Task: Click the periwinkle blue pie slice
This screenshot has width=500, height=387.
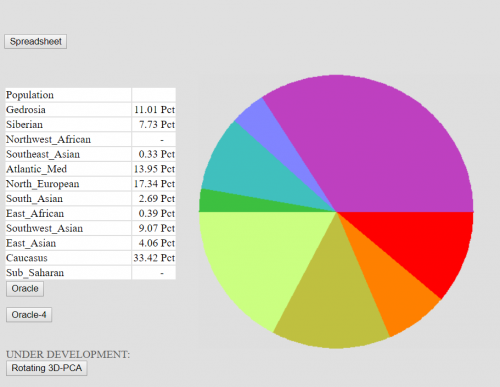Action: tap(270, 130)
